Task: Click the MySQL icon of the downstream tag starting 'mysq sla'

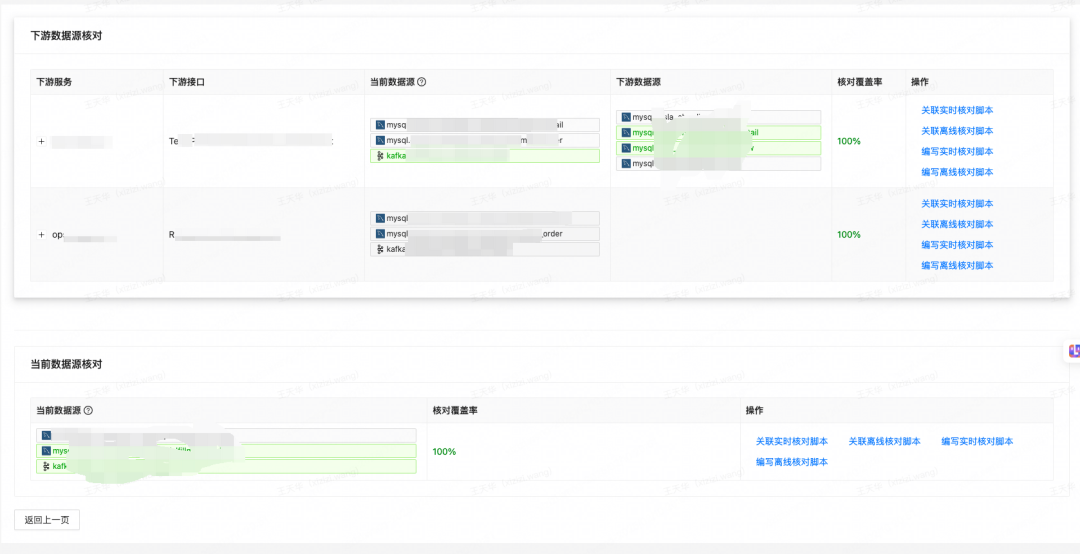Action: point(626,117)
